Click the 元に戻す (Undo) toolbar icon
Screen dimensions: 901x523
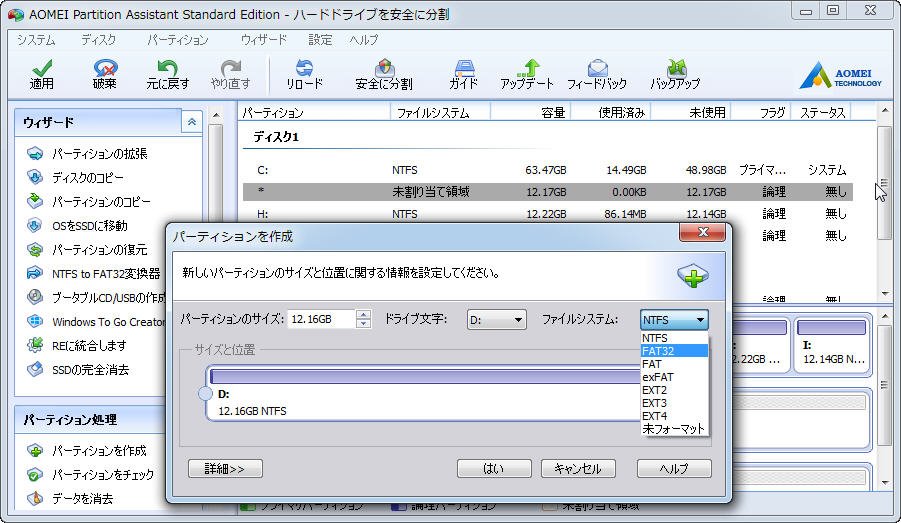[167, 74]
